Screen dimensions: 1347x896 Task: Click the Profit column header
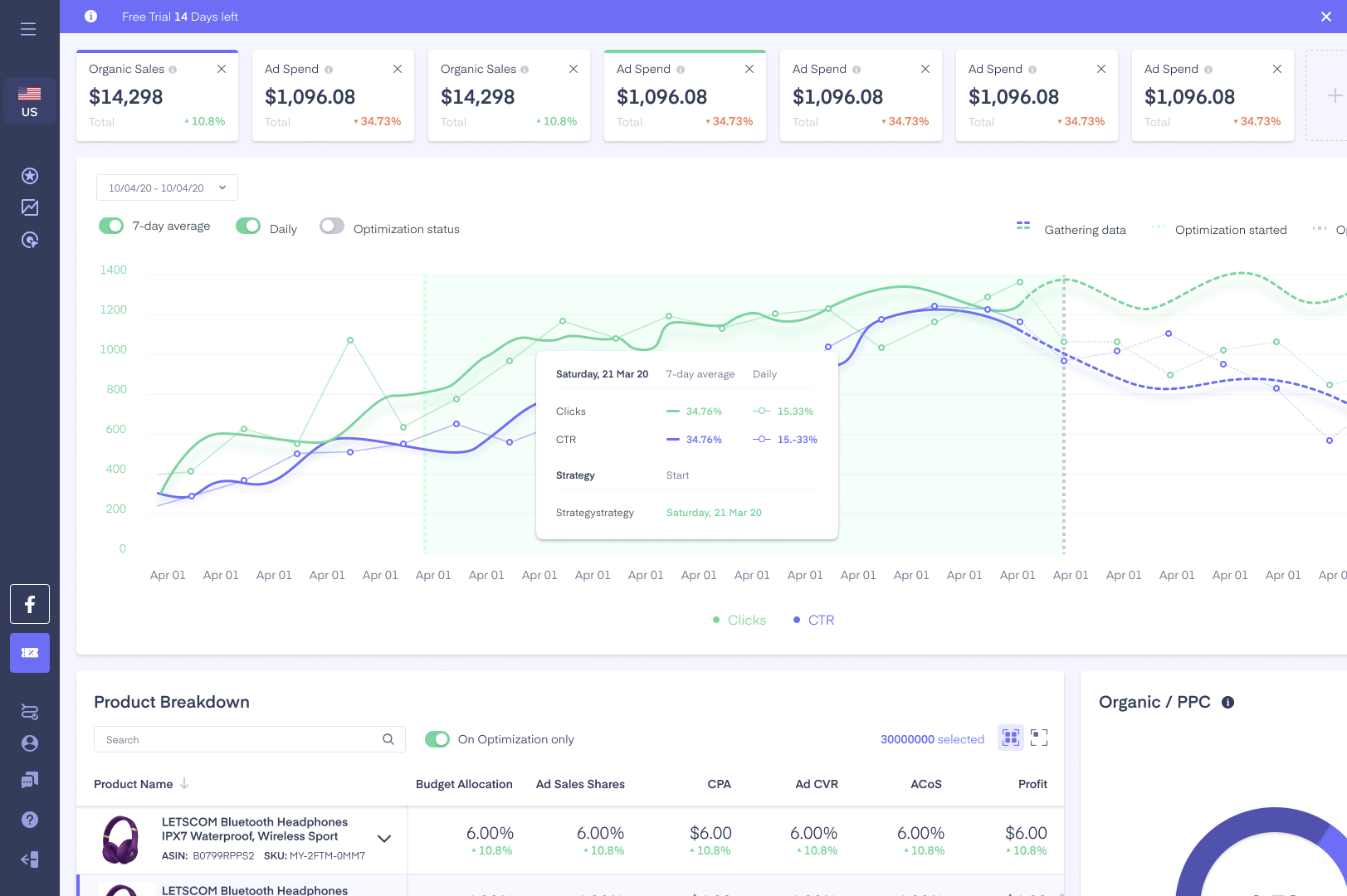click(1033, 784)
